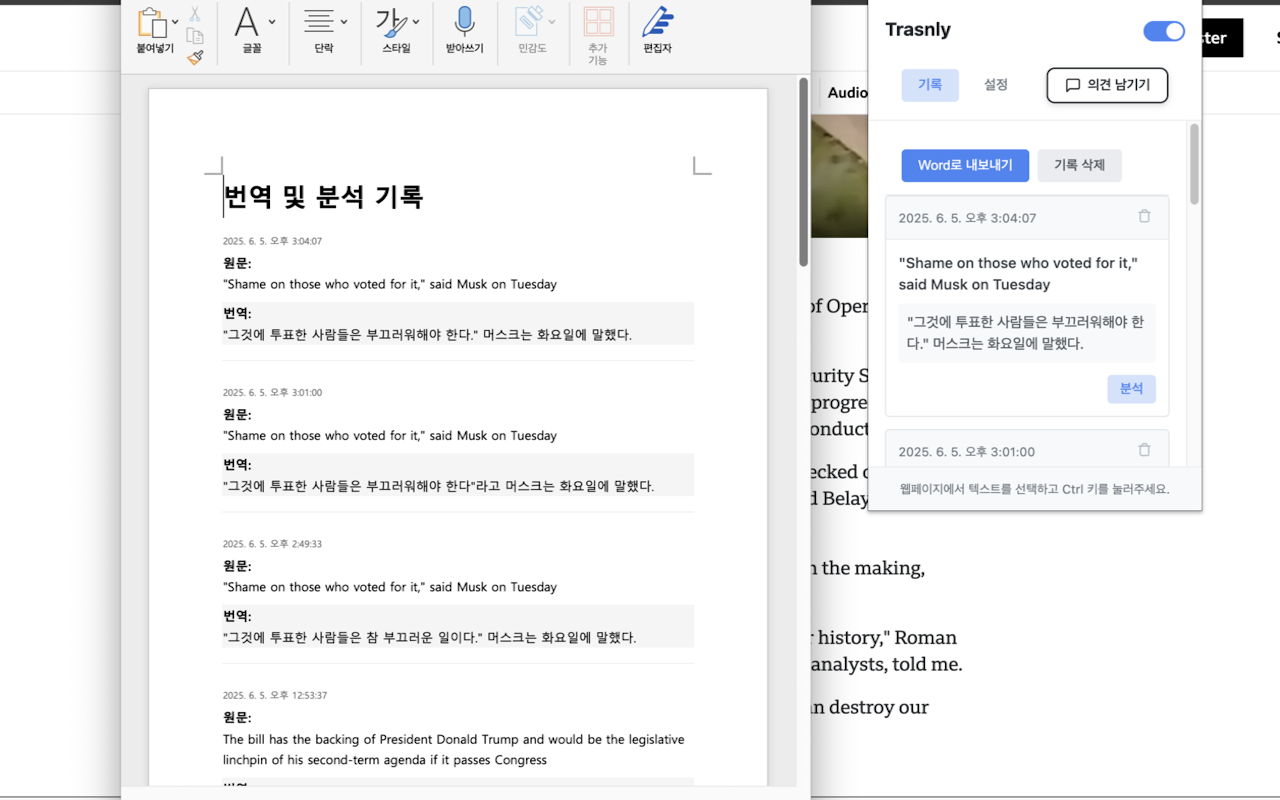Click the 오후 3:01:00 timestamp in document
Image resolution: width=1280 pixels, height=800 pixels.
272,392
